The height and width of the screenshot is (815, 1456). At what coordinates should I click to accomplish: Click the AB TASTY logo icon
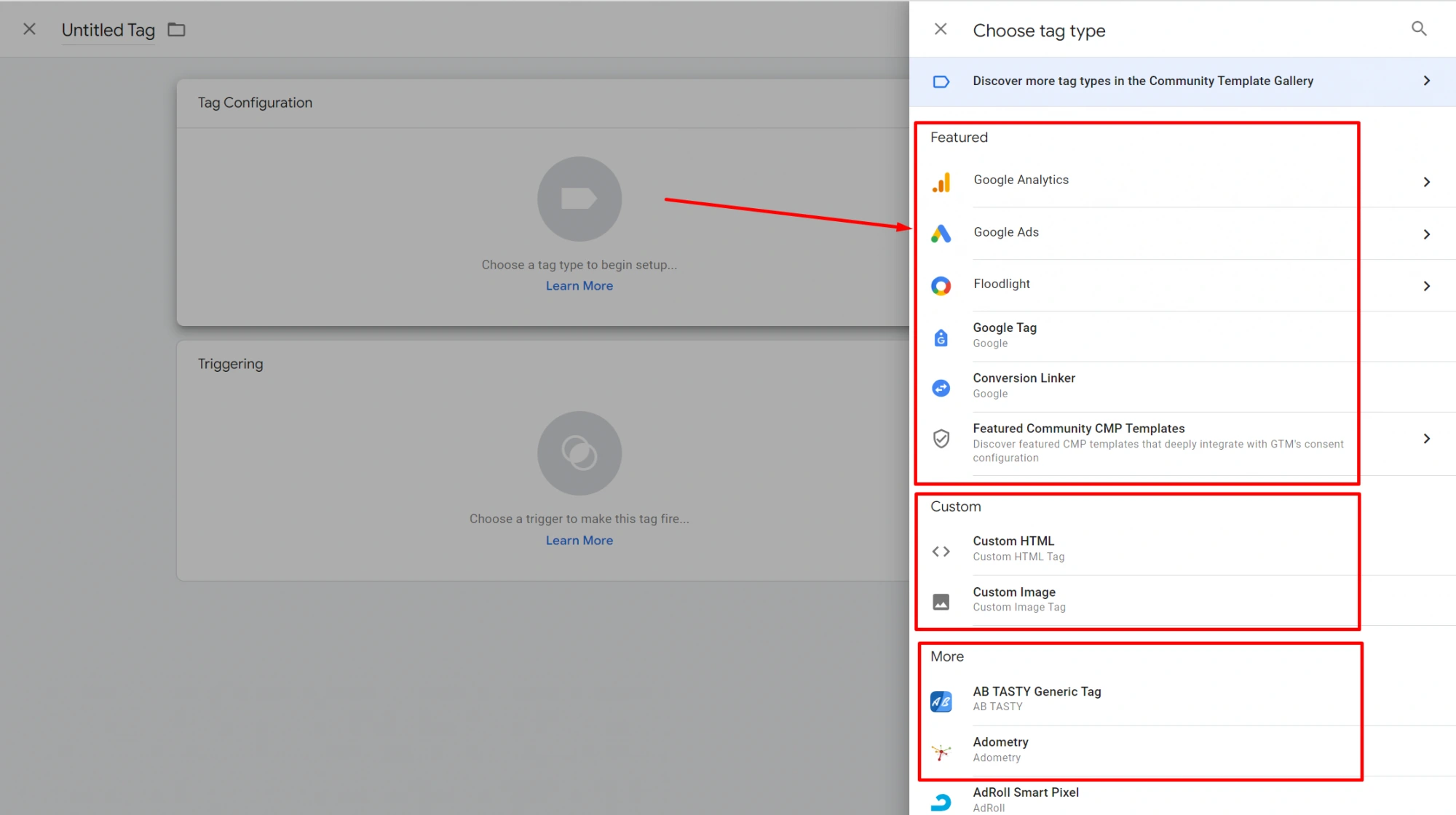point(941,701)
